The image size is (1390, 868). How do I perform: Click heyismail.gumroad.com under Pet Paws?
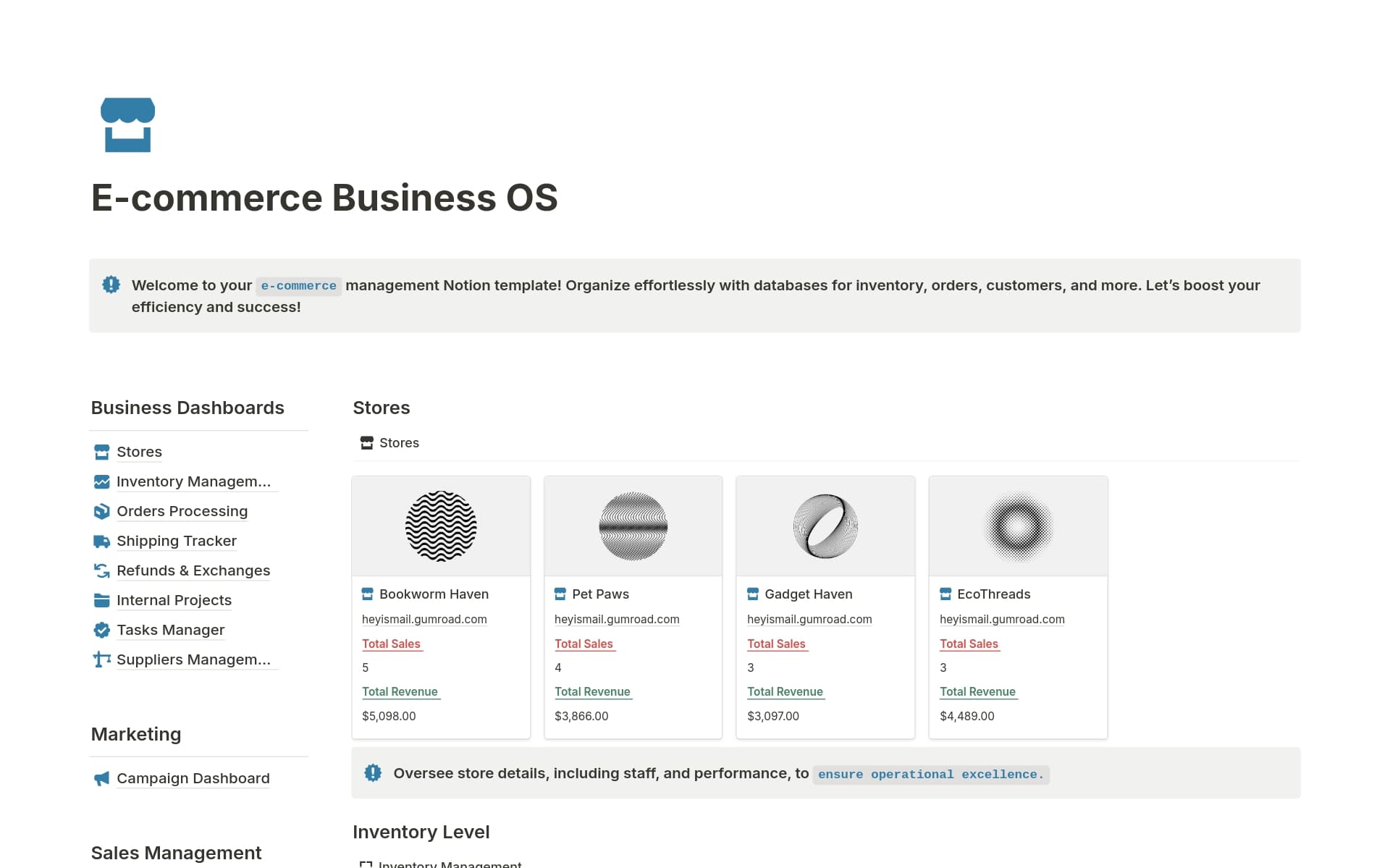[x=617, y=619]
